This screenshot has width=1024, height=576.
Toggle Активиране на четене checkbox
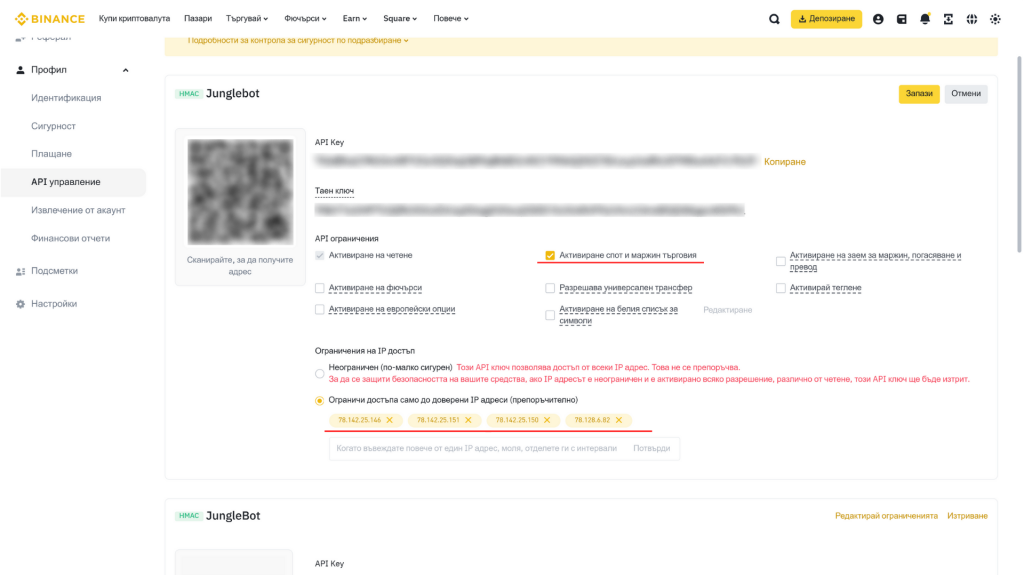[319, 255]
